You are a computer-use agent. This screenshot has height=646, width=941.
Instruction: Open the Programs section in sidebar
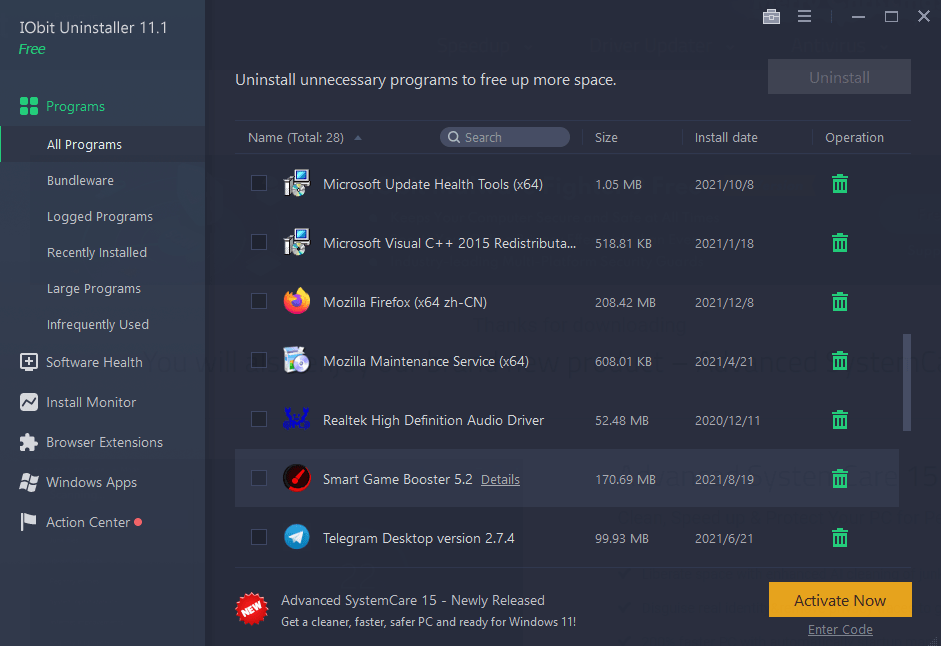tap(76, 106)
